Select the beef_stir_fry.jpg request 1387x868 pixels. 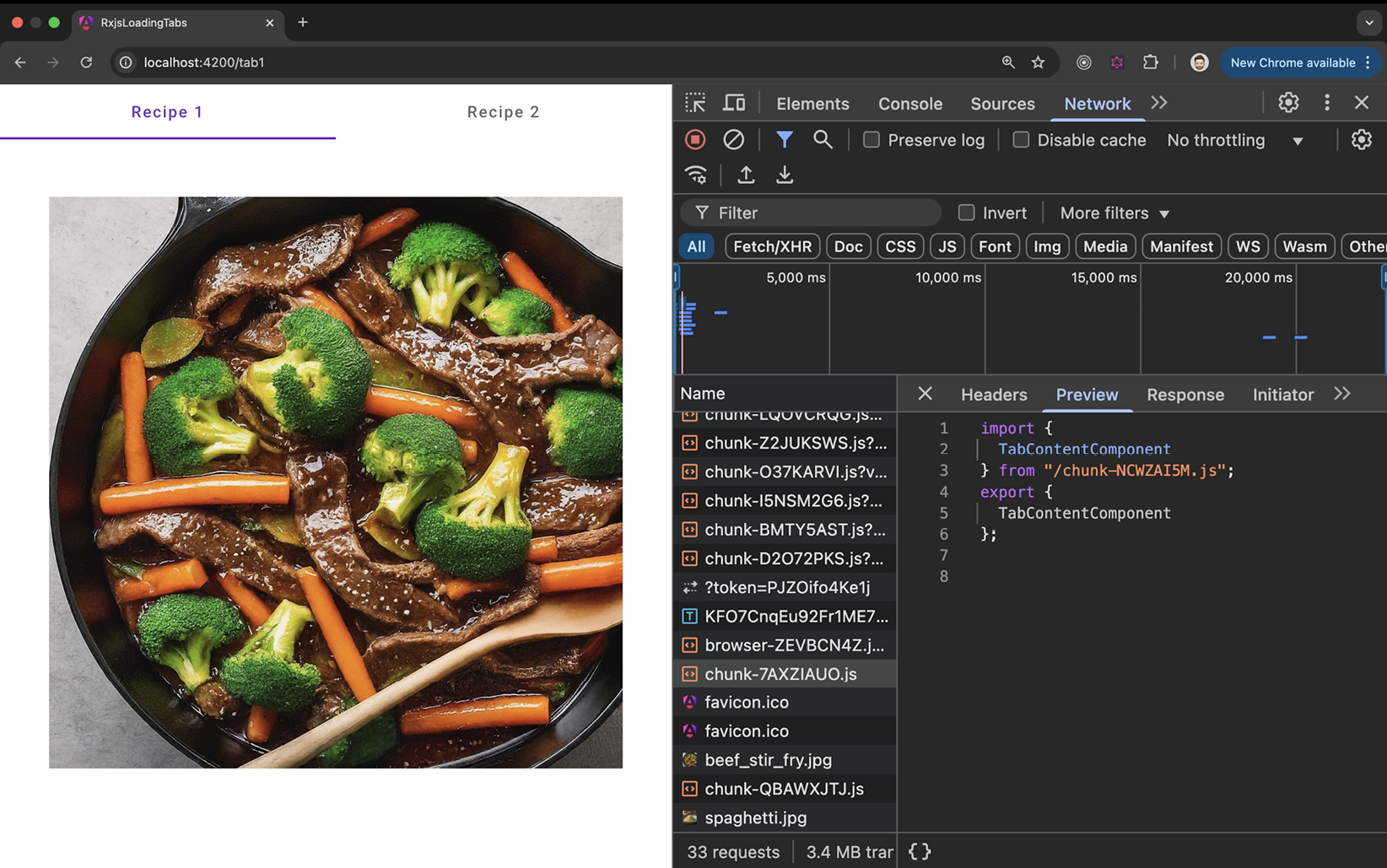point(785,760)
